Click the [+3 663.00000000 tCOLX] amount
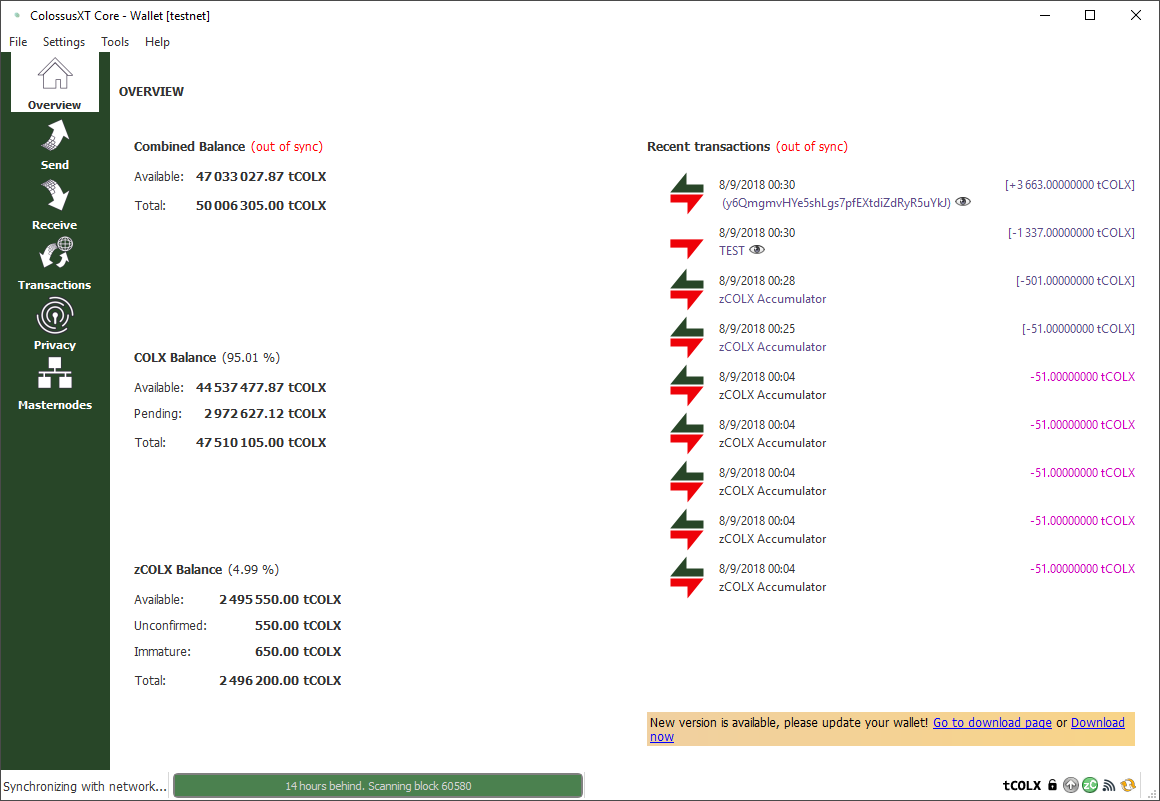This screenshot has height=801, width=1160. (x=1069, y=185)
